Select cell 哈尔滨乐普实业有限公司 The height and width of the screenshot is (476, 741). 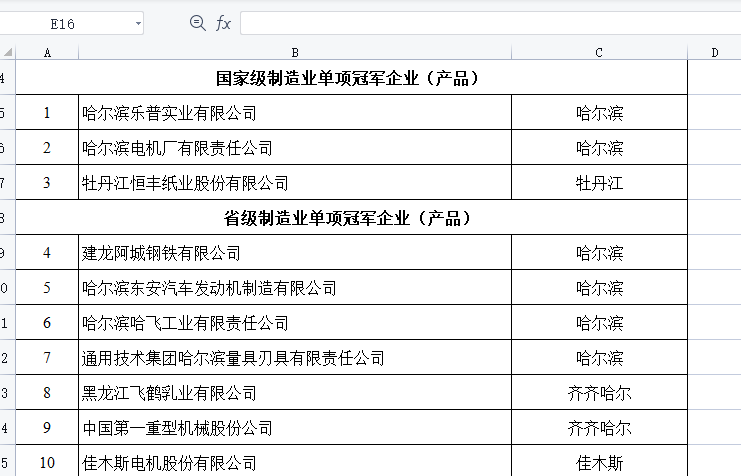(295, 113)
